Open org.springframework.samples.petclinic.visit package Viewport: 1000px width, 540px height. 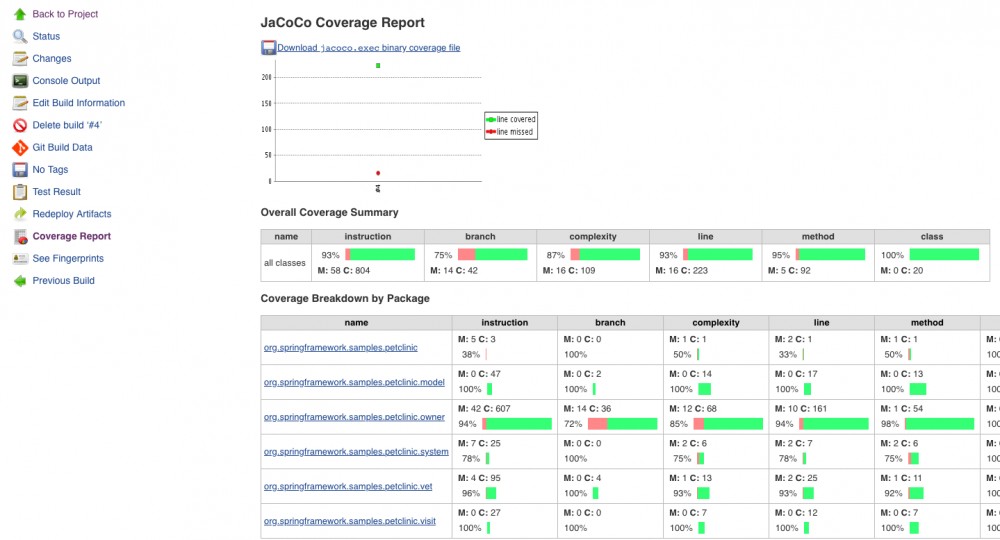point(349,521)
